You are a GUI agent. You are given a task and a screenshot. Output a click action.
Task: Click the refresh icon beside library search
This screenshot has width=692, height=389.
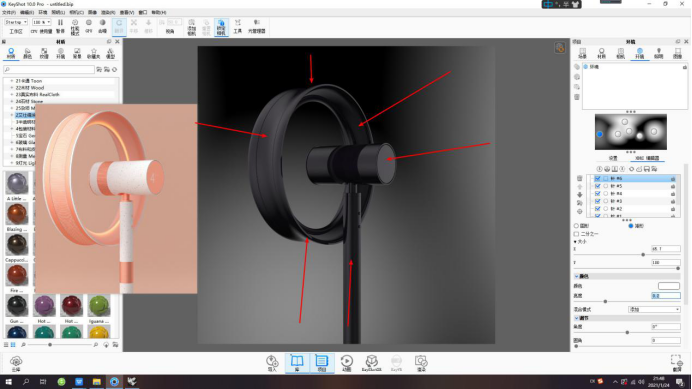(115, 69)
